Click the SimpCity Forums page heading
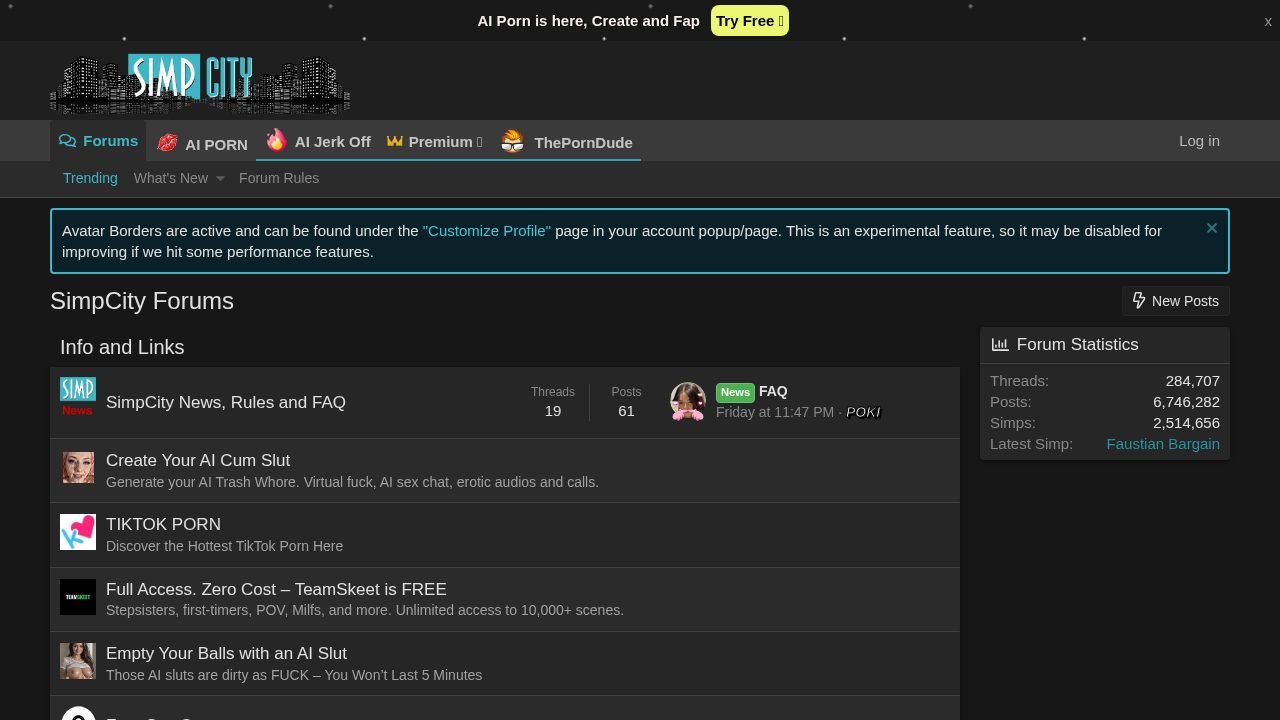Image resolution: width=1280 pixels, height=720 pixels. pyautogui.click(x=142, y=301)
